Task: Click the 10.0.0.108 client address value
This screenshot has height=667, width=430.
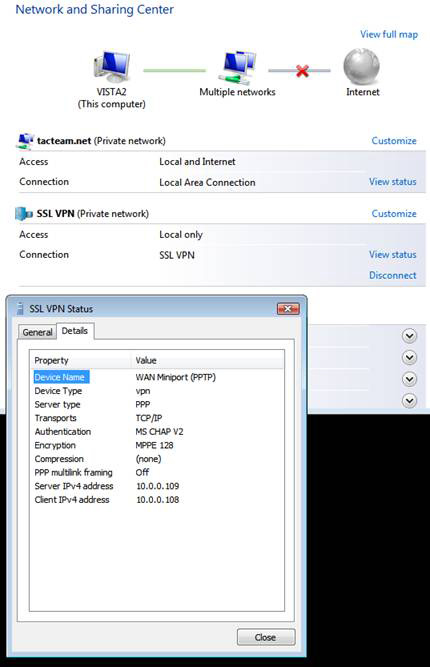Action: click(x=157, y=500)
